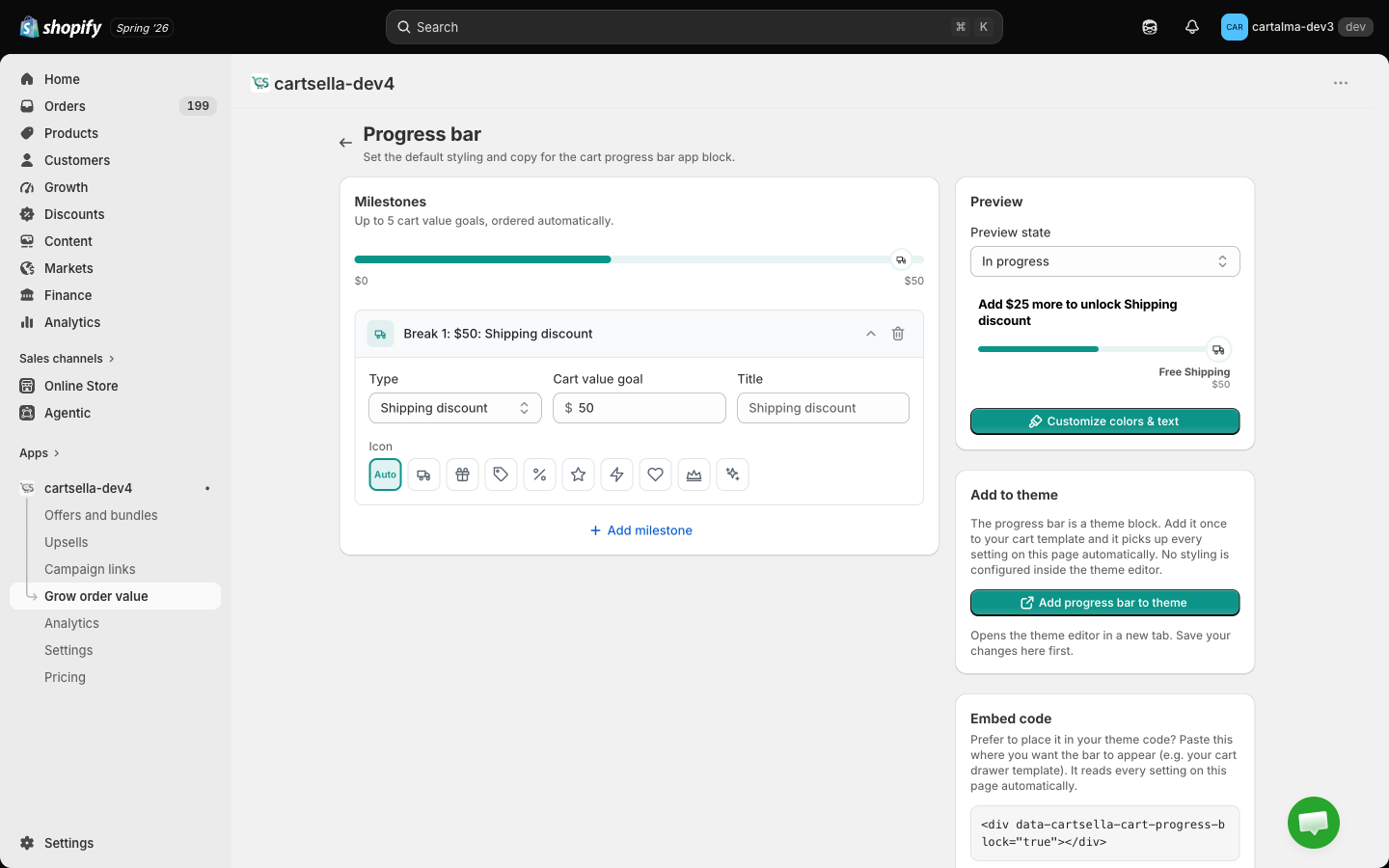Select the Auto icon option
Viewport: 1389px width, 868px height.
(x=385, y=475)
